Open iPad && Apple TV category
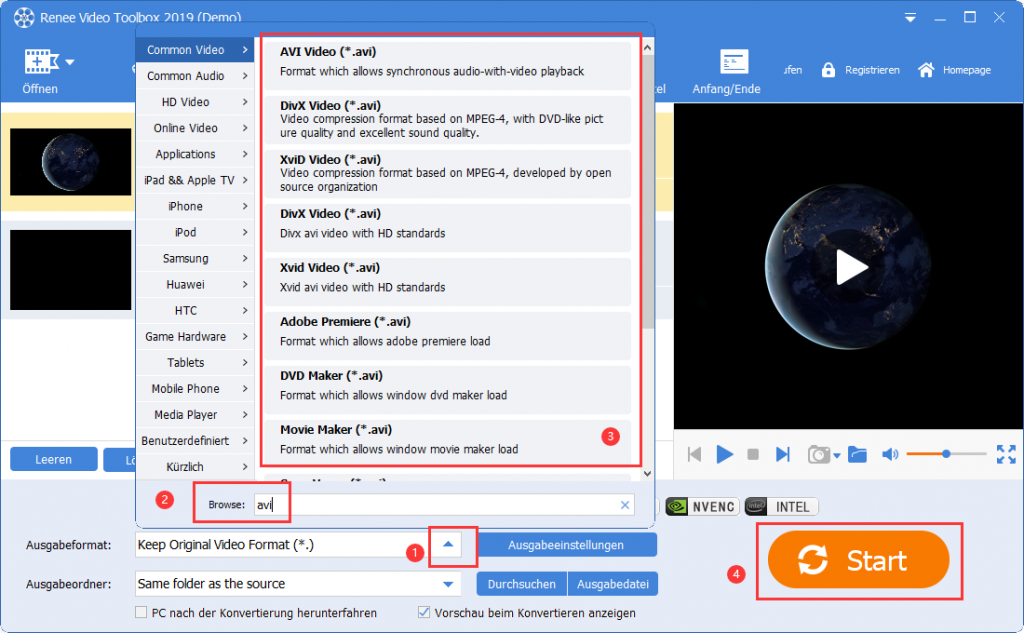 195,180
